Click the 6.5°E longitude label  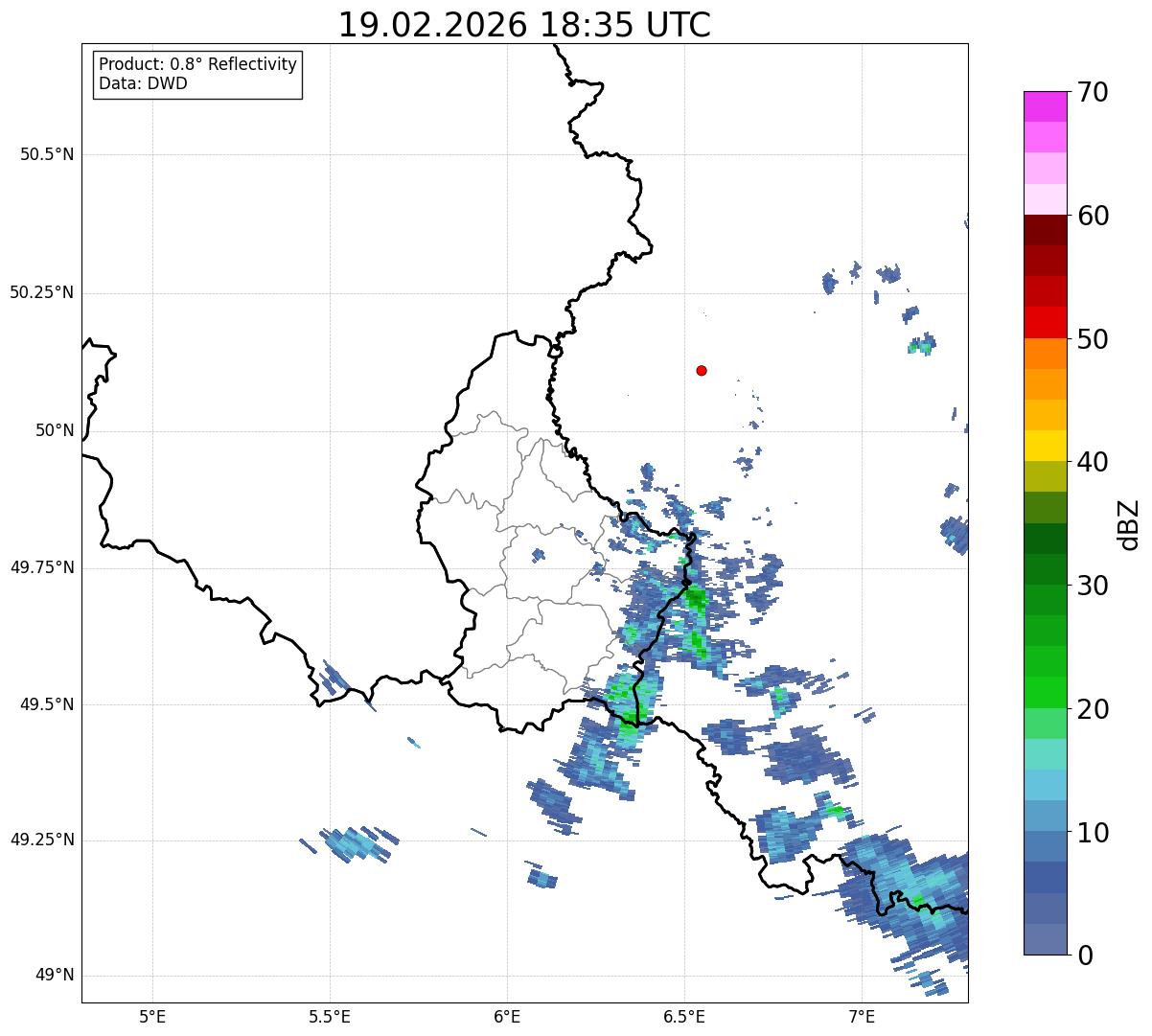click(684, 1016)
